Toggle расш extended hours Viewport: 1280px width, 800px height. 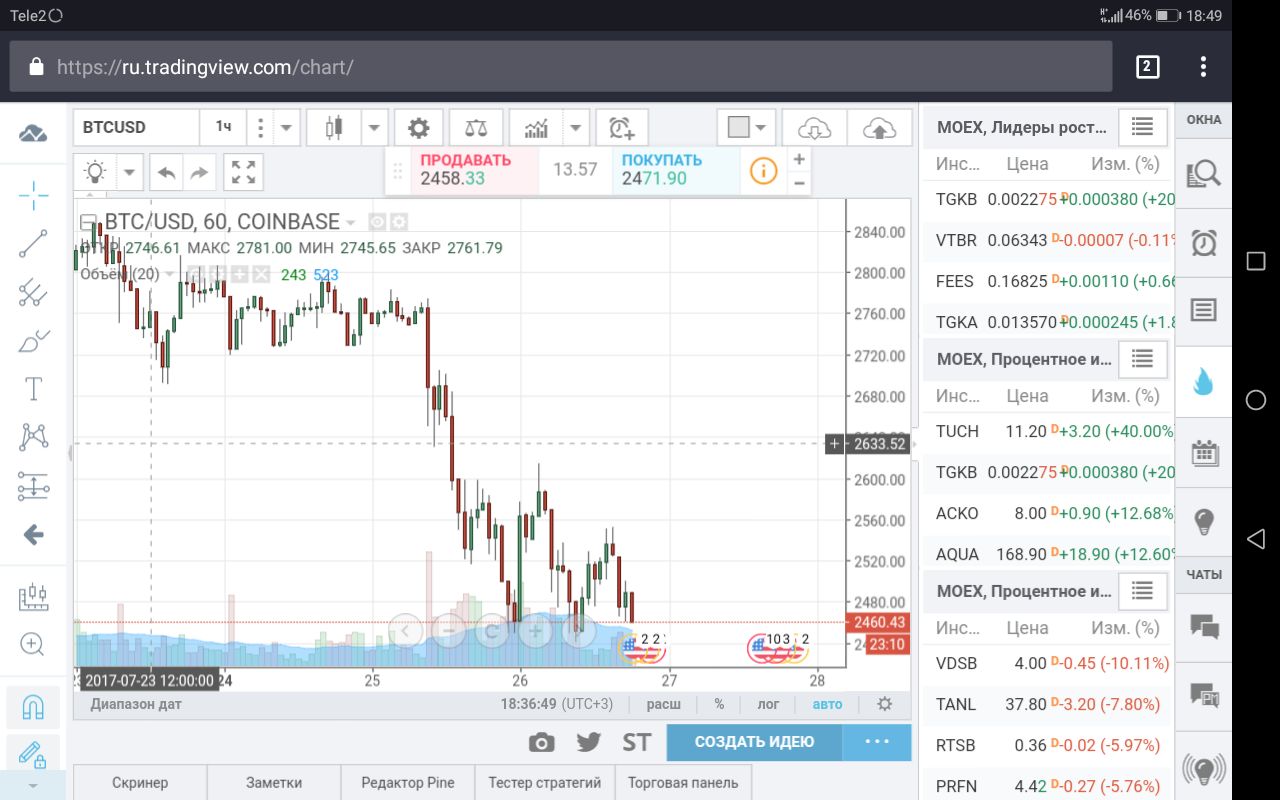click(x=664, y=704)
